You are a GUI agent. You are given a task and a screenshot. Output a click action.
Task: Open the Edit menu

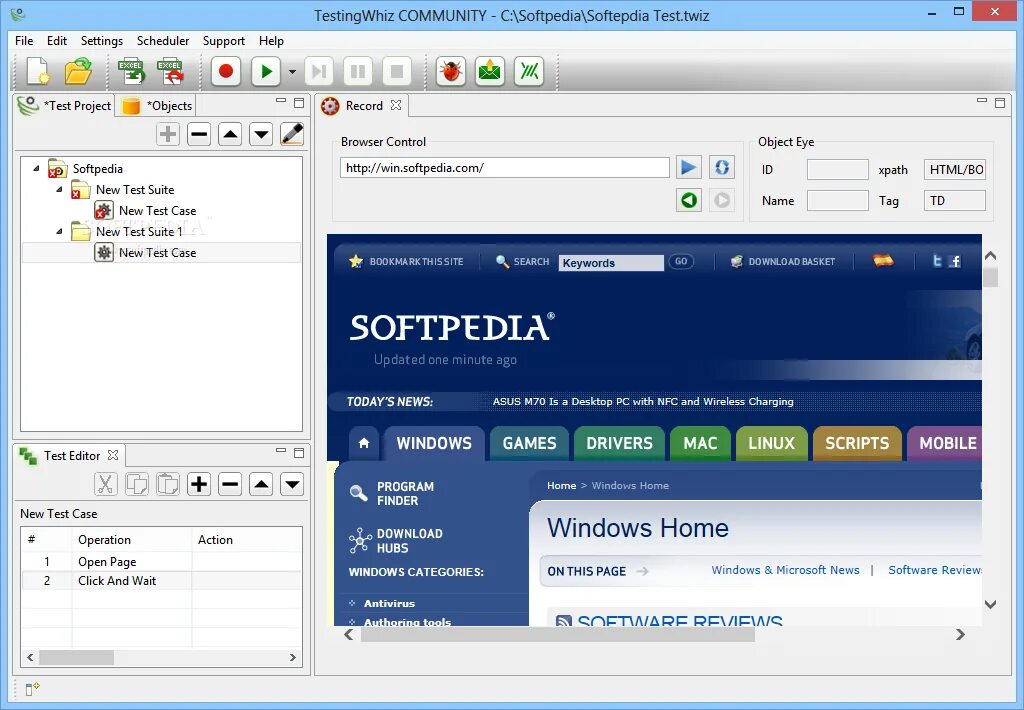click(57, 40)
